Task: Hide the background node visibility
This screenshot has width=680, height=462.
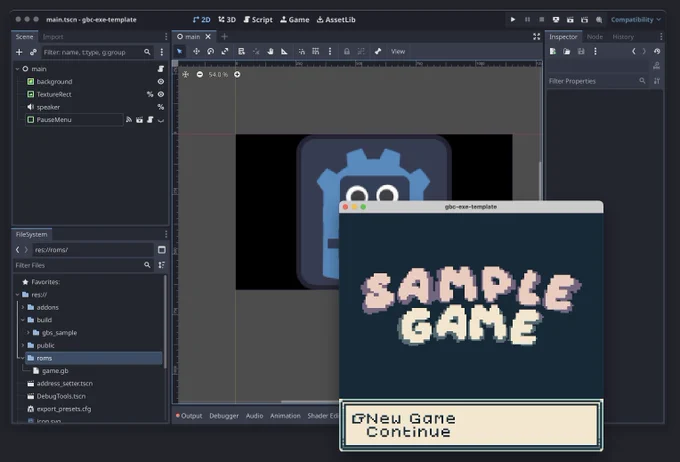Action: 160,82
